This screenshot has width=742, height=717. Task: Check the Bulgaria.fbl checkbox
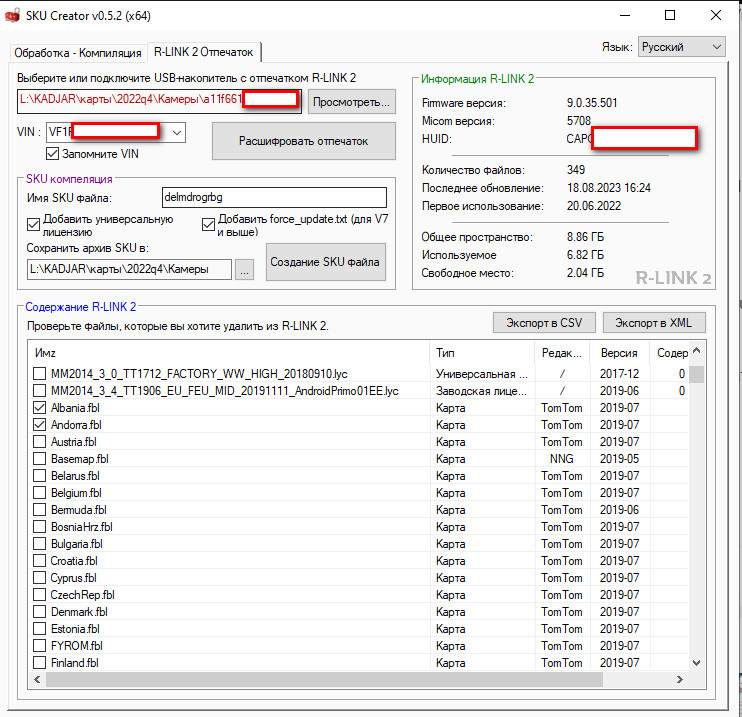point(40,544)
